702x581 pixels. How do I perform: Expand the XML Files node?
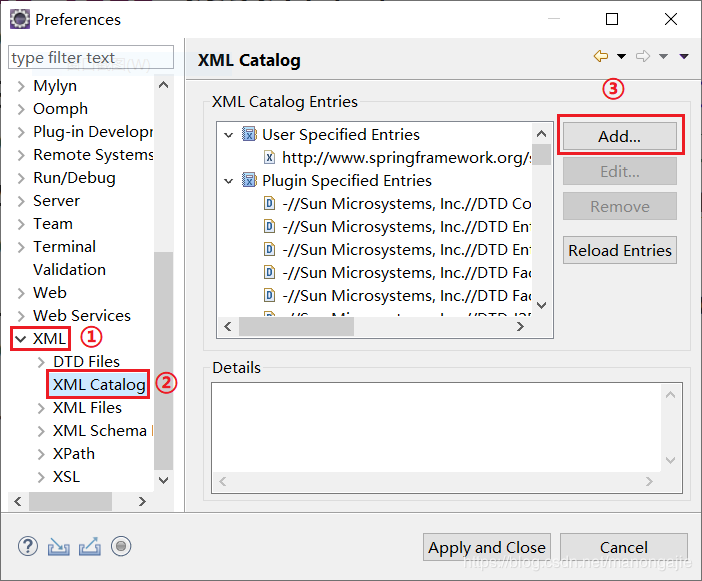coord(41,408)
